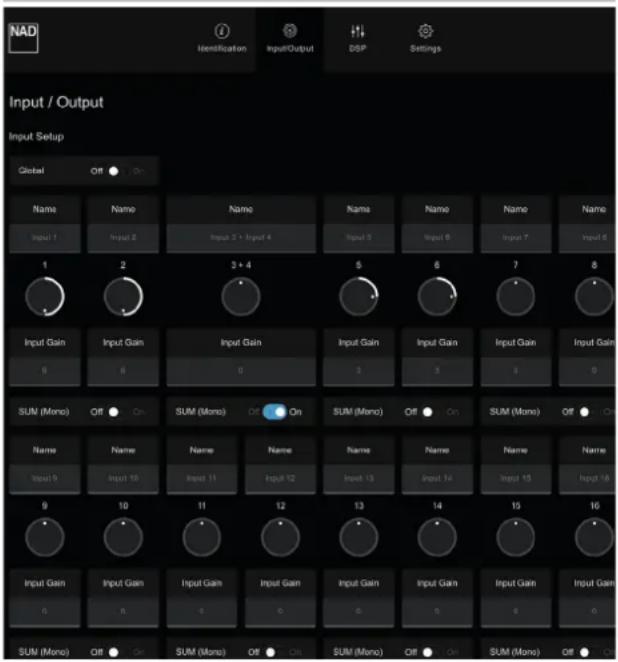Click the Input Gain value field under knob 6
The width and height of the screenshot is (618, 662).
coord(437,371)
